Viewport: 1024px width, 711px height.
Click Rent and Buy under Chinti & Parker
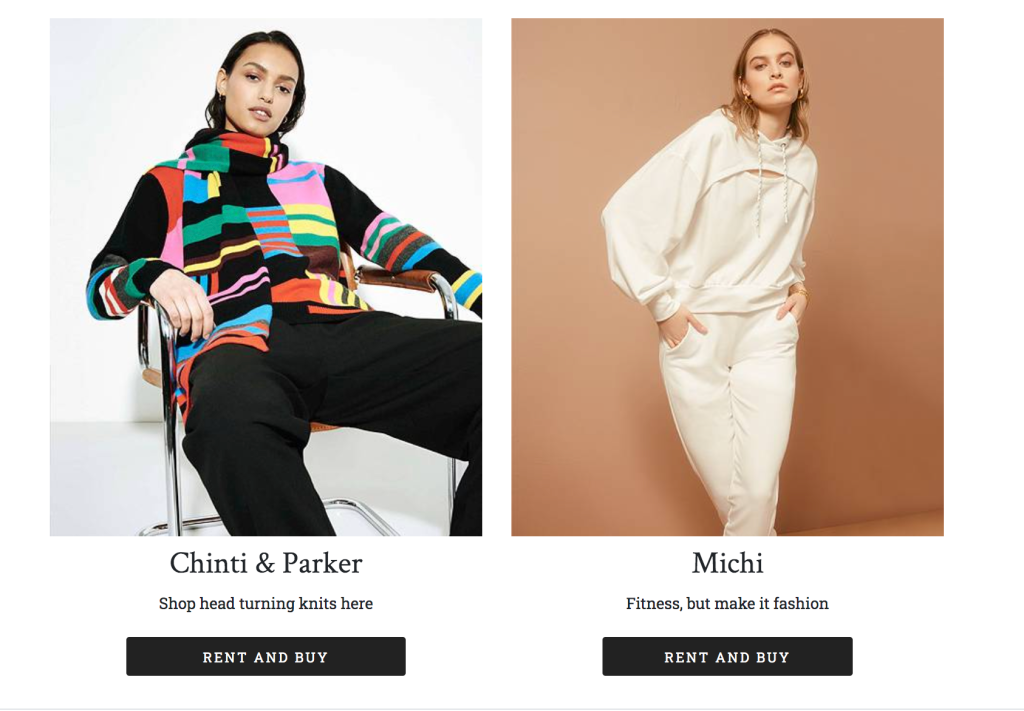[x=266, y=656]
